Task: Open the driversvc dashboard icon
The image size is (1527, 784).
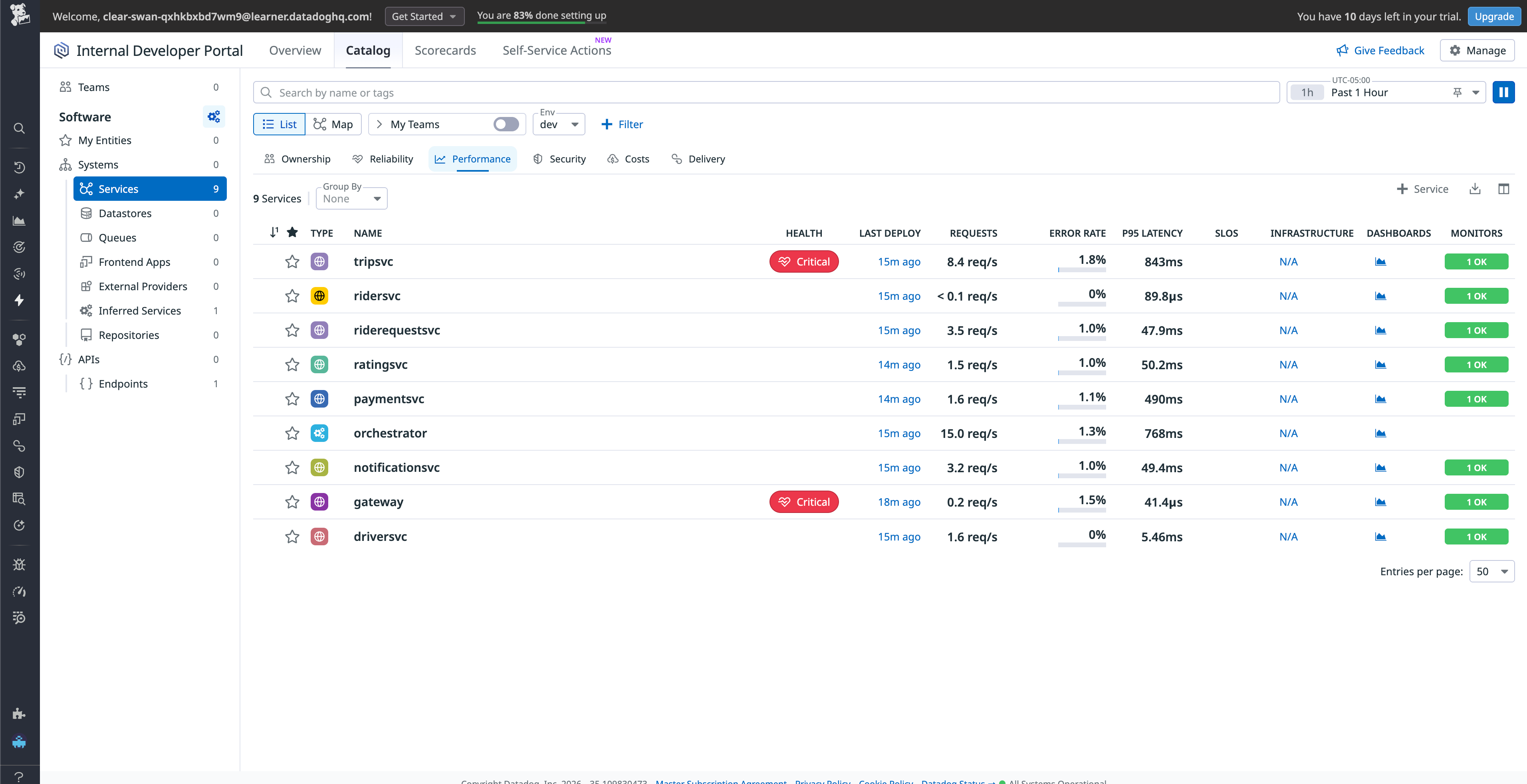Action: point(1380,536)
